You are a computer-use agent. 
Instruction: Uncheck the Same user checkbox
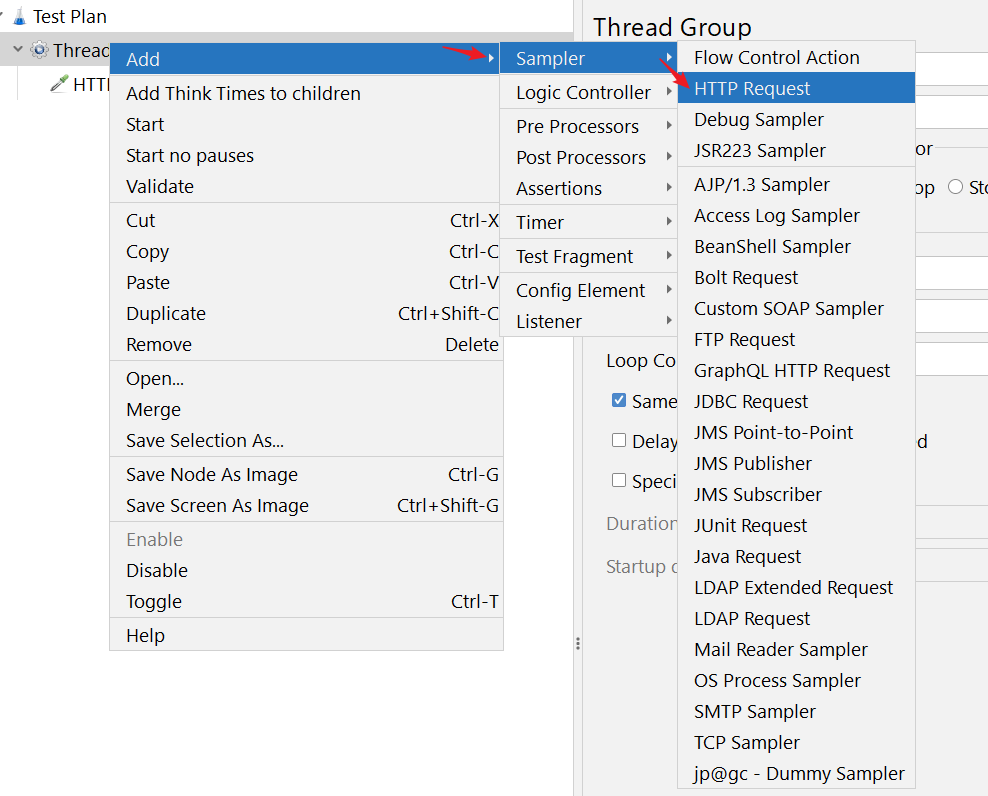point(619,400)
